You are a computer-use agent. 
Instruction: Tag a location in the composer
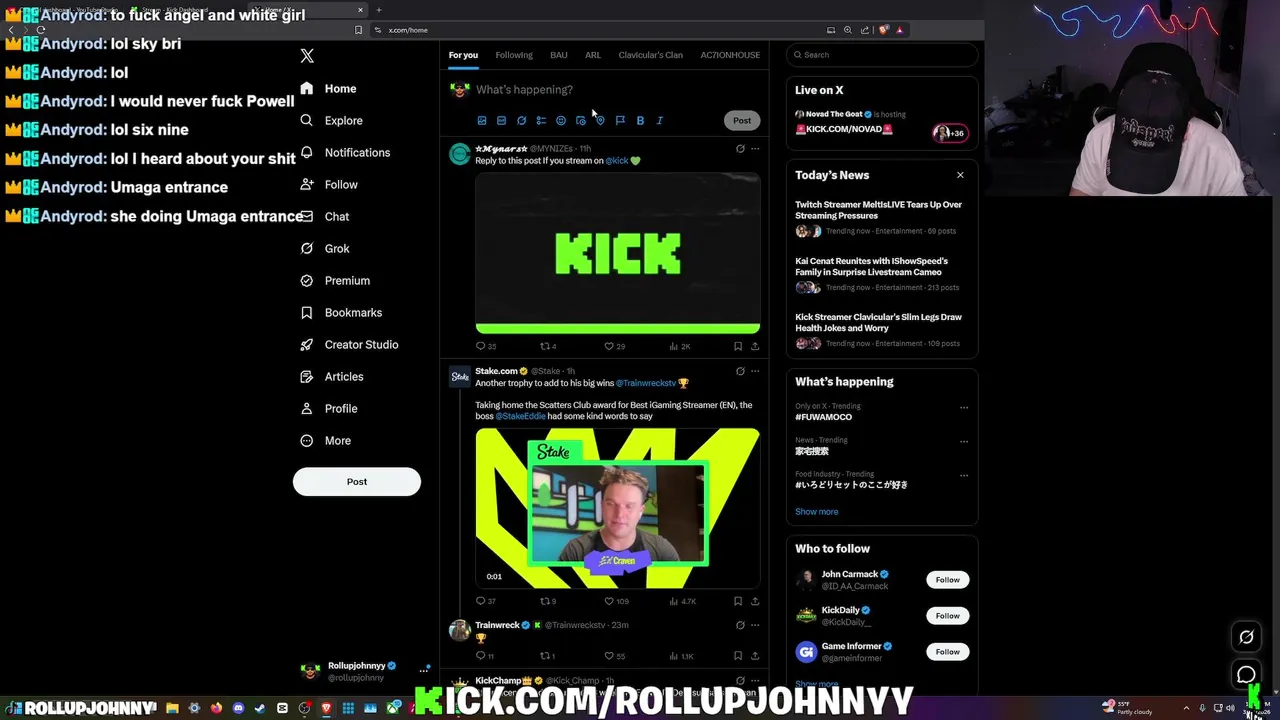[600, 120]
